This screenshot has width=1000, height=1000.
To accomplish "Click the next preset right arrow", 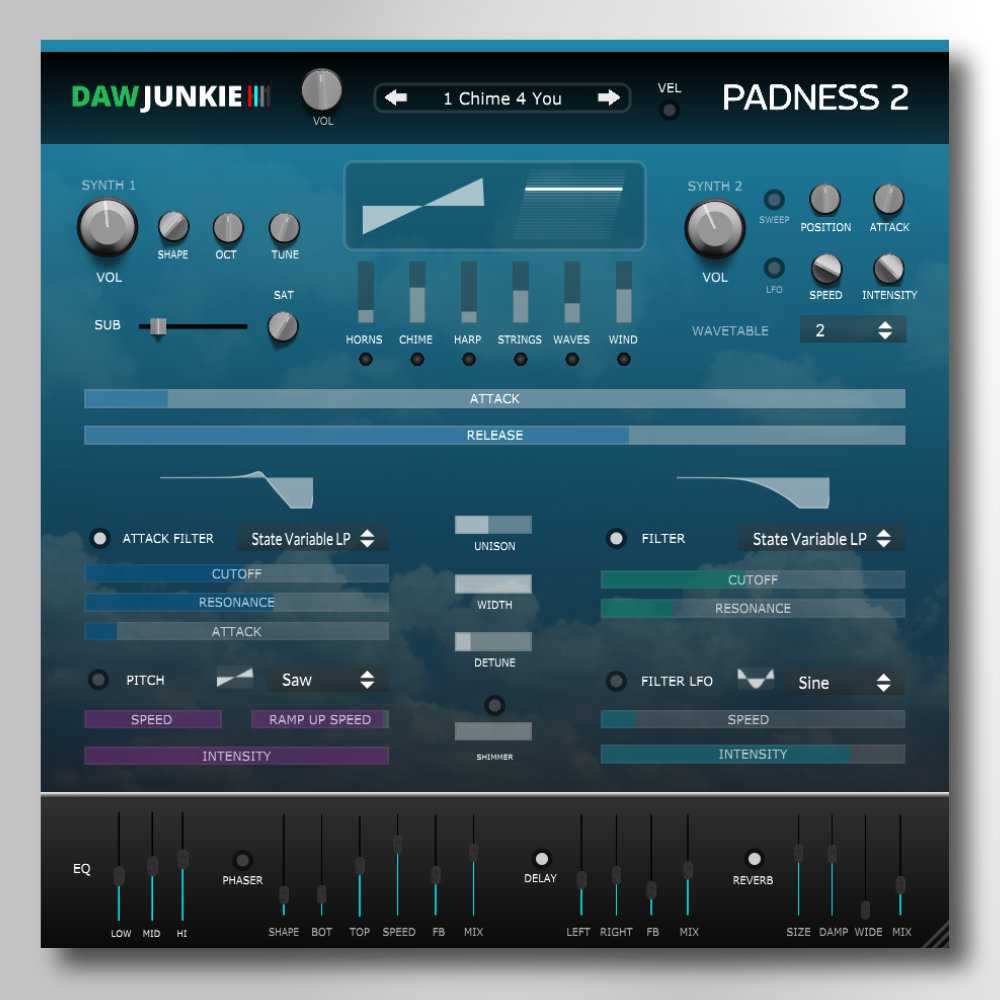I will coord(608,98).
